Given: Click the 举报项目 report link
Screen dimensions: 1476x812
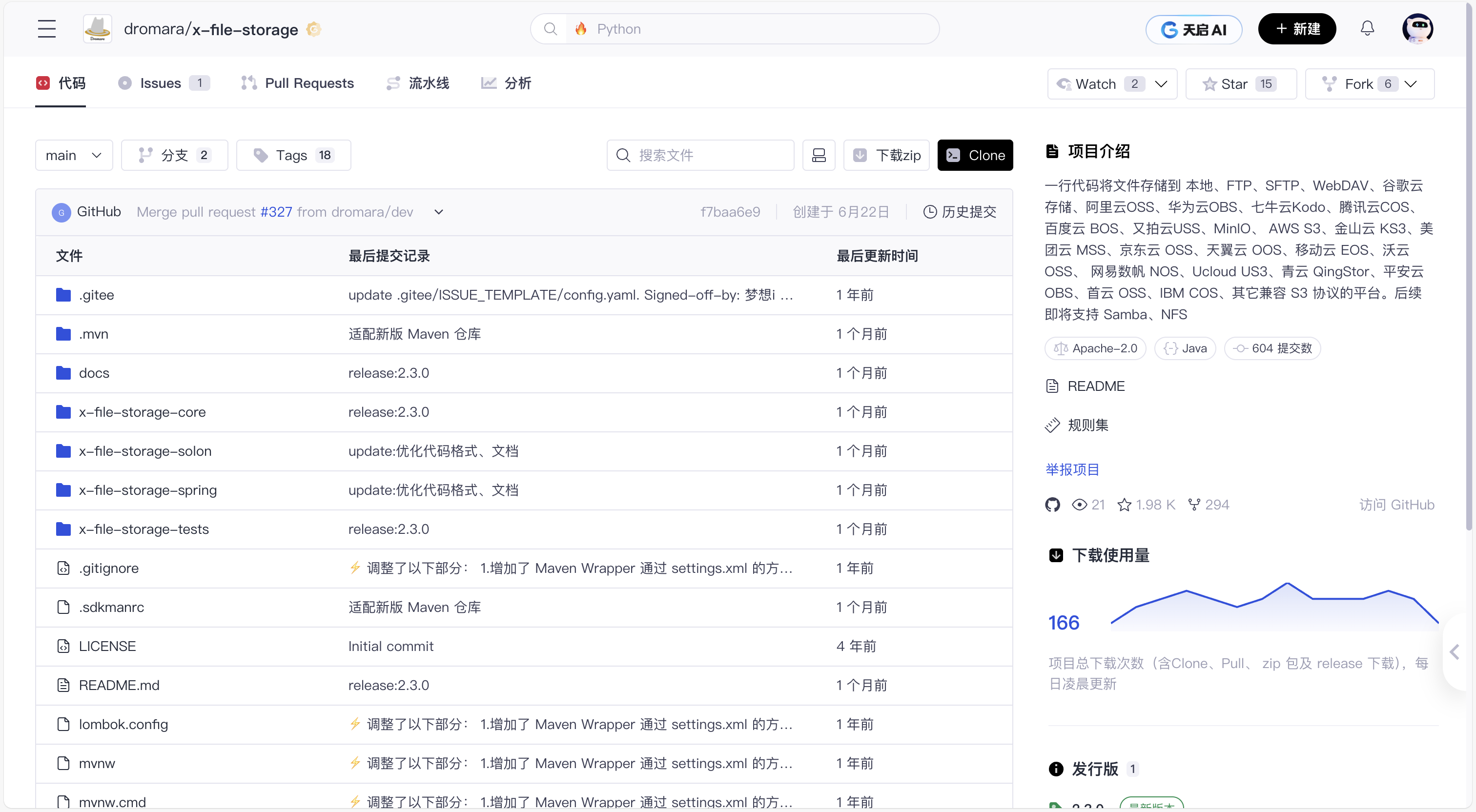Looking at the screenshot, I should tap(1072, 470).
